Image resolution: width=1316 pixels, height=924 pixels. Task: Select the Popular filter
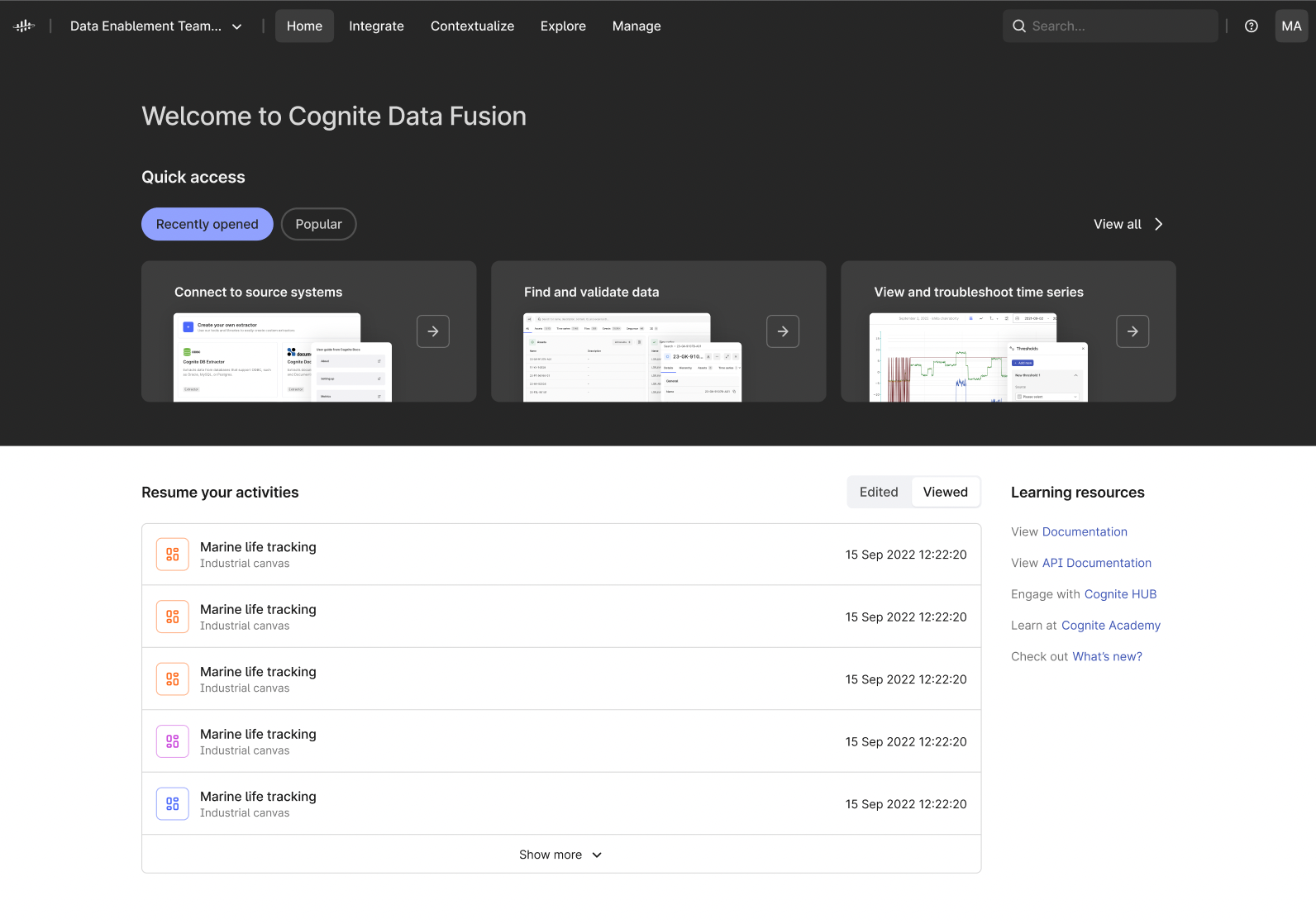click(x=318, y=224)
